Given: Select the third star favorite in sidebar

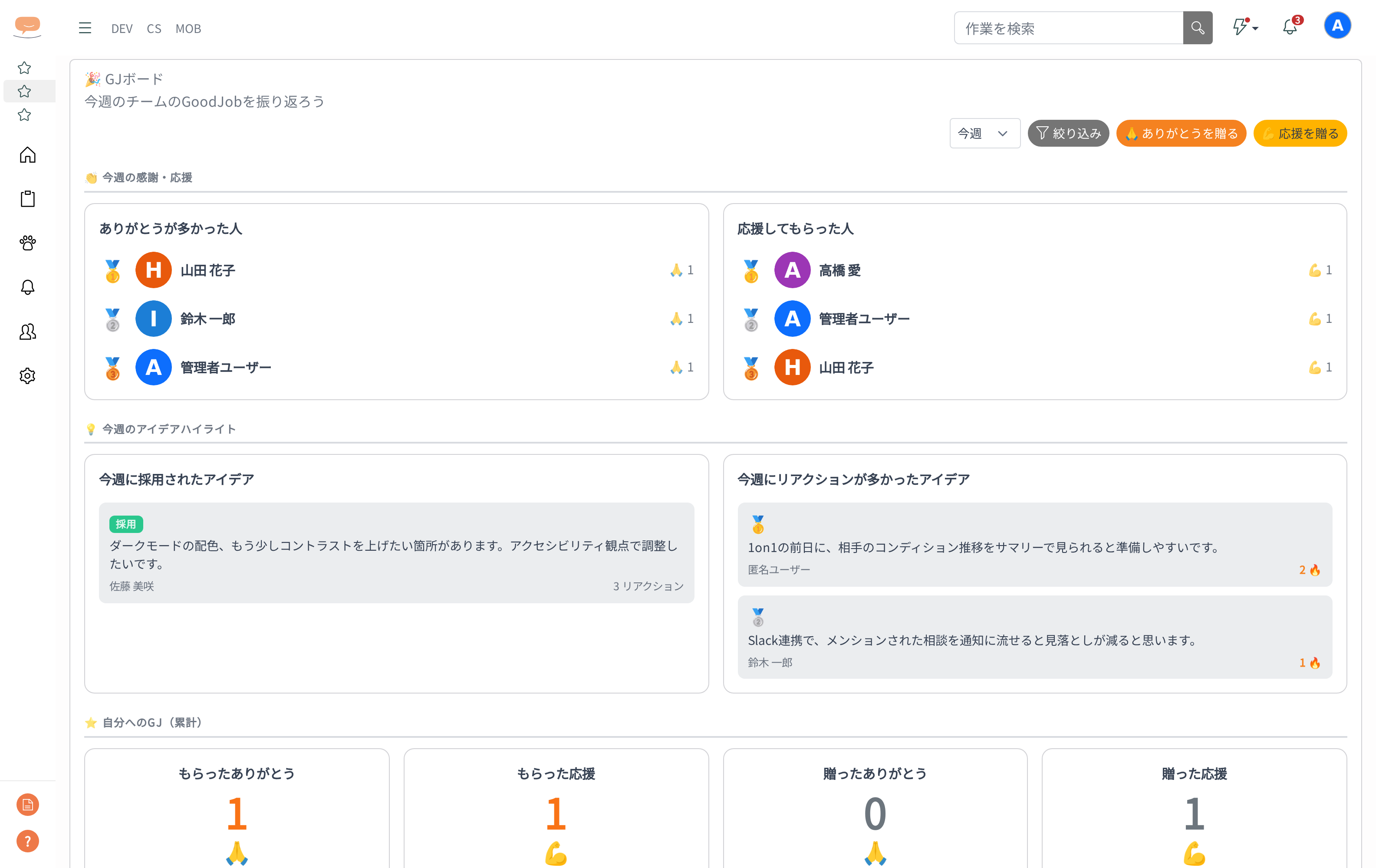Looking at the screenshot, I should tap(24, 115).
